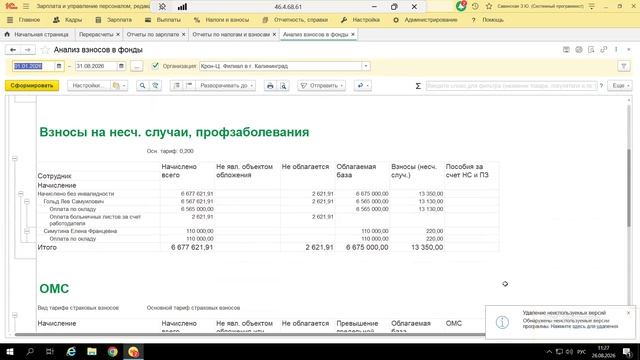Click the horizontal scrollbar thumb
This screenshot has width=640, height=360.
[x=250, y=335]
